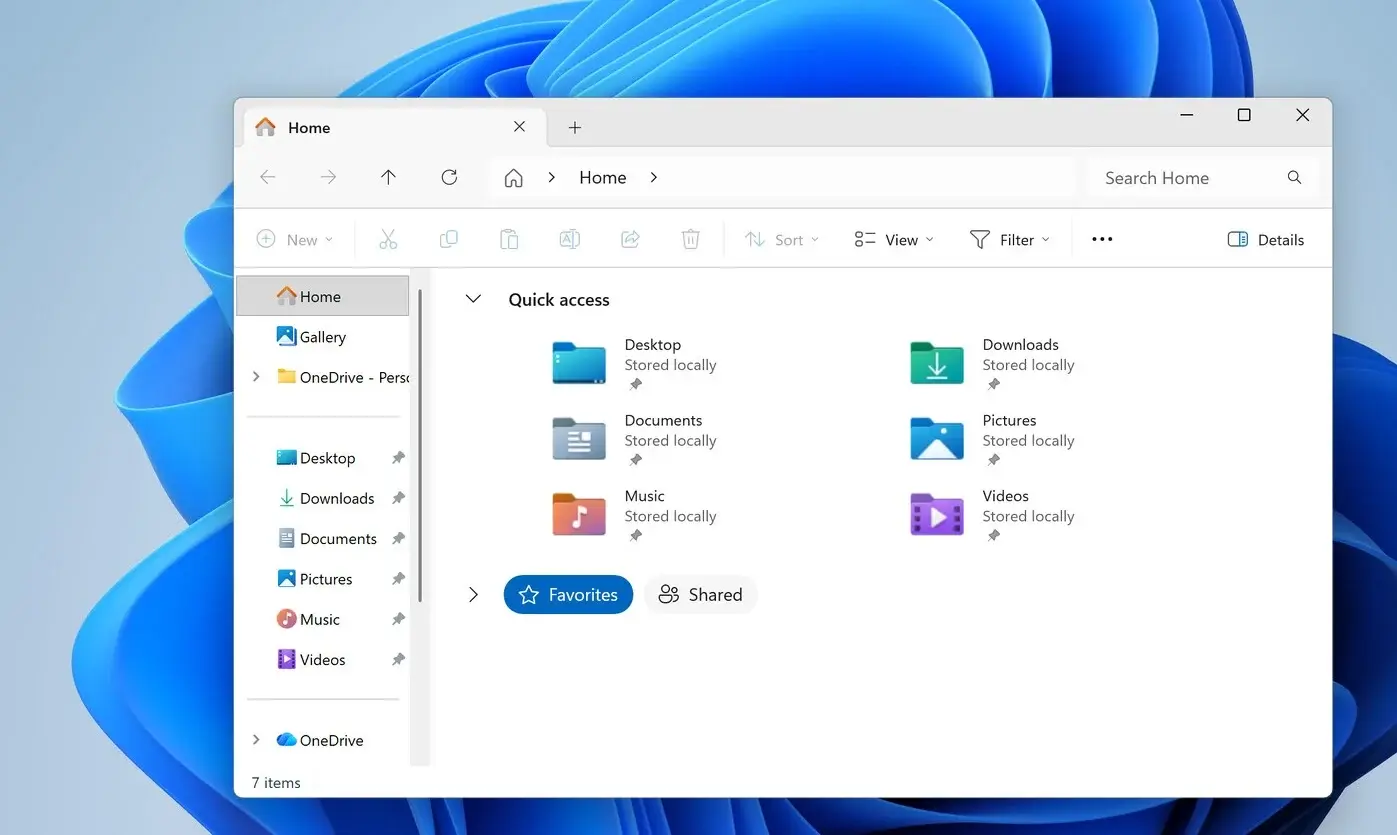
Task: Open the Videos folder icon in Quick access
Action: coord(937,514)
